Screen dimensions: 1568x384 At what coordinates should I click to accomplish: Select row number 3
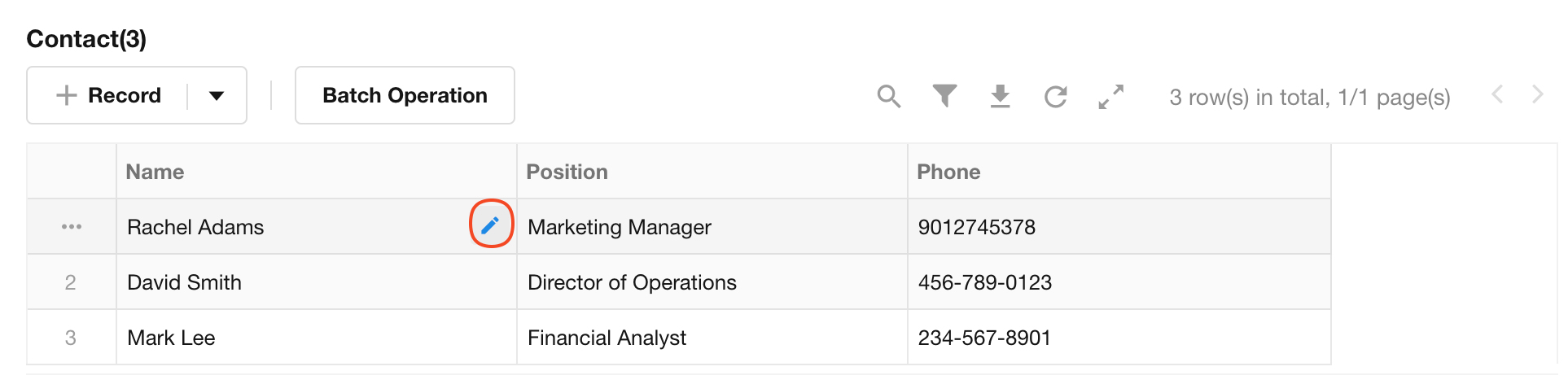click(71, 338)
